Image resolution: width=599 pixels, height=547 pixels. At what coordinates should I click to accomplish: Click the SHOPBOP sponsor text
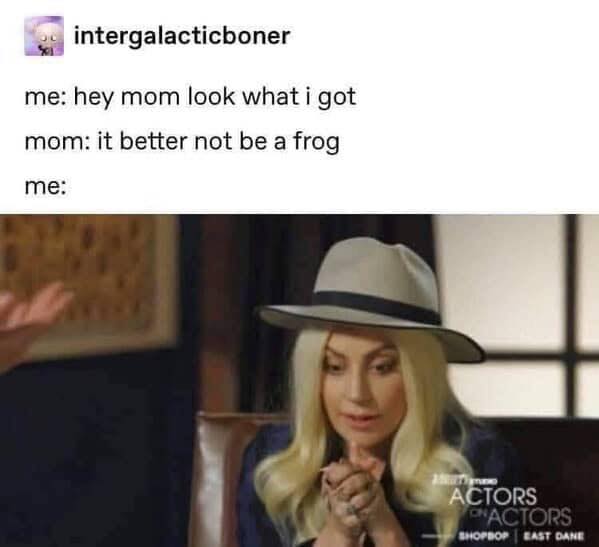tap(484, 536)
